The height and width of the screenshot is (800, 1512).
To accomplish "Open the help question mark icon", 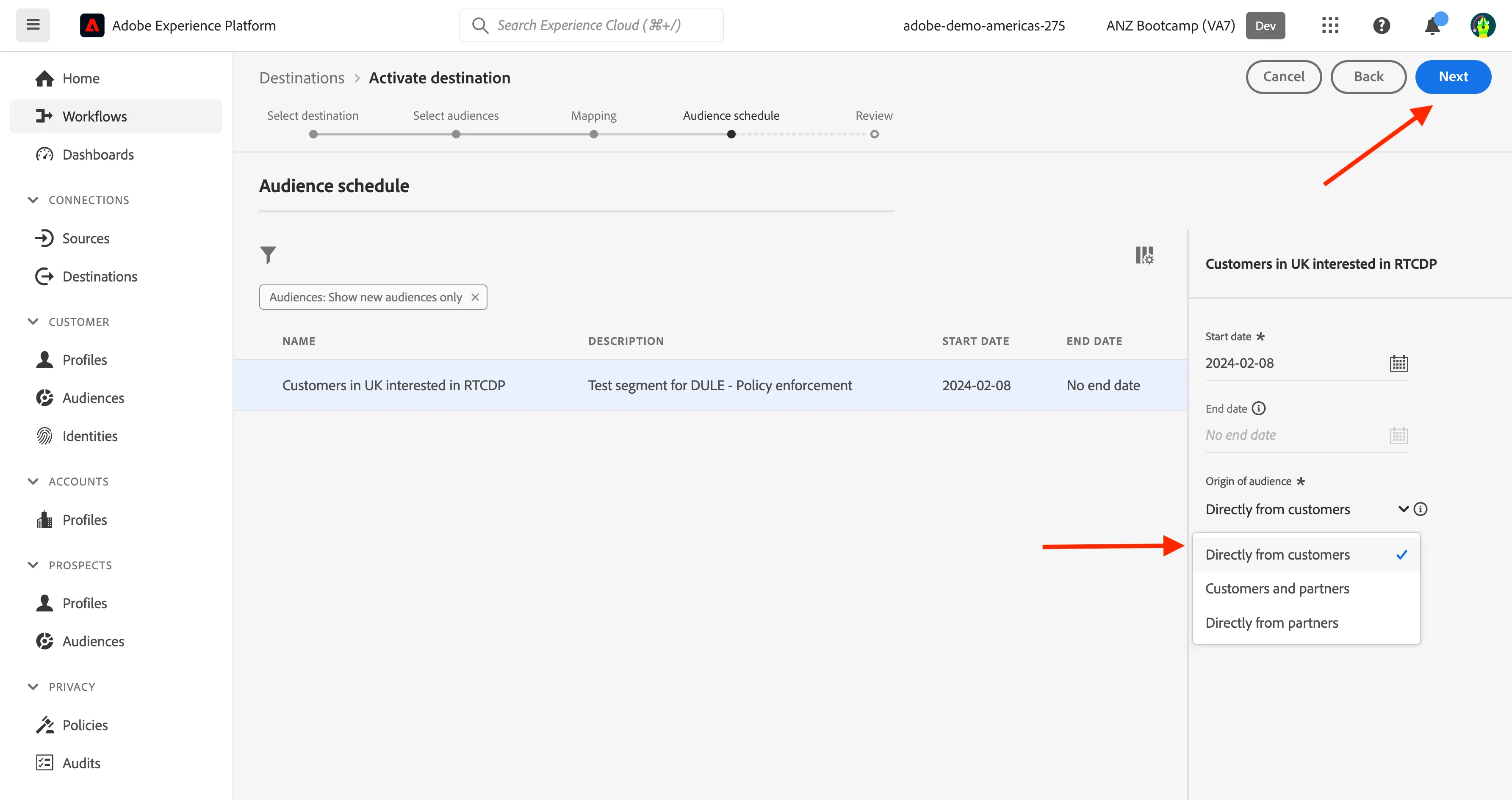I will click(1381, 25).
